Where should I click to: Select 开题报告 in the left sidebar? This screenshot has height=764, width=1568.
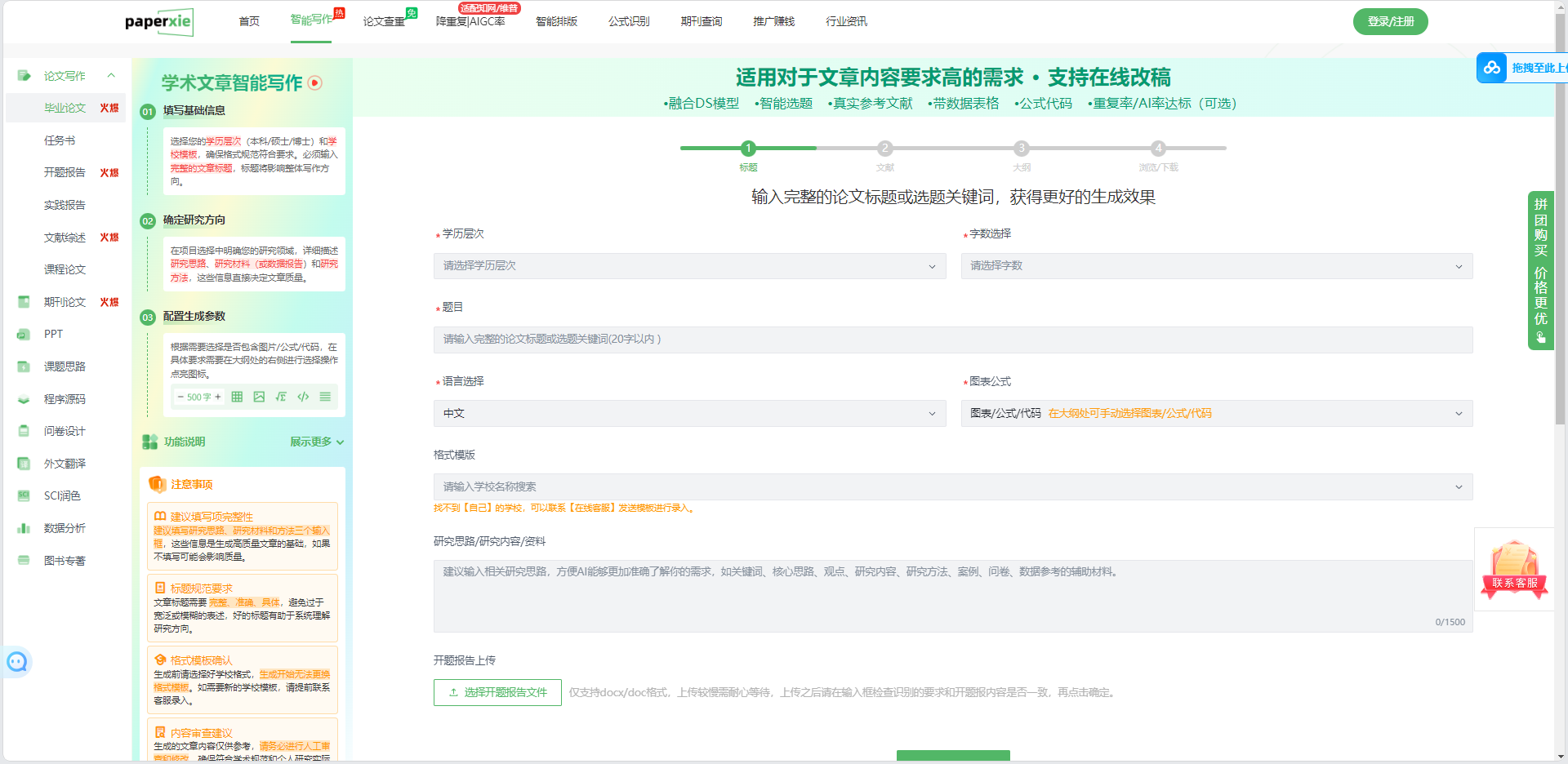tap(65, 173)
